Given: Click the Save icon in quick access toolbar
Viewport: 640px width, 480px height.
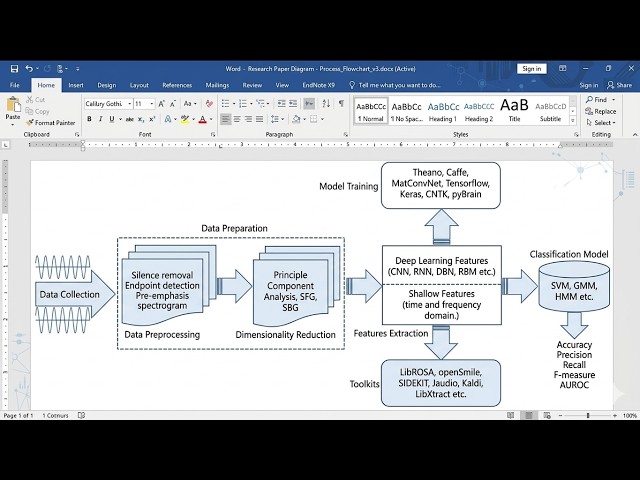Looking at the screenshot, I should (x=14, y=69).
